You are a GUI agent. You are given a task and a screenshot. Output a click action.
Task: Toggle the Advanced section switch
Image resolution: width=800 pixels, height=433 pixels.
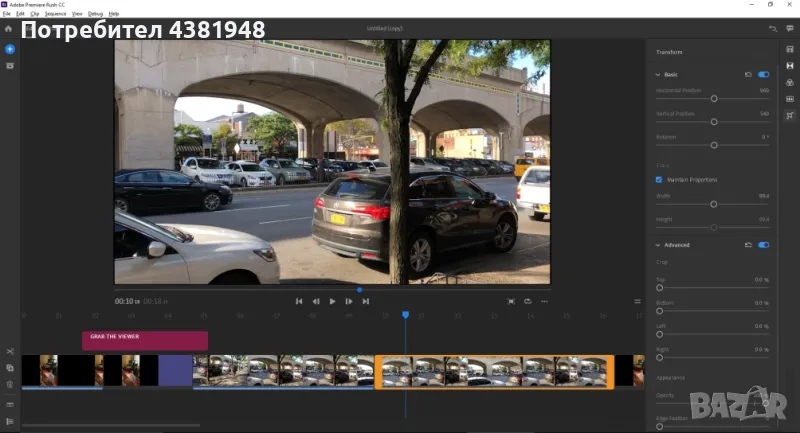pos(764,245)
